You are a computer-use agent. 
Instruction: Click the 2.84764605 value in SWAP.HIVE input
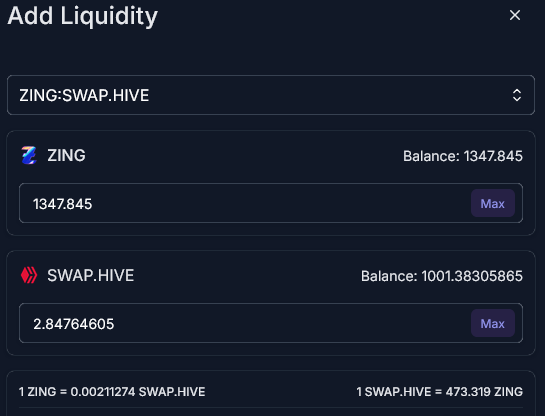[x=74, y=324]
